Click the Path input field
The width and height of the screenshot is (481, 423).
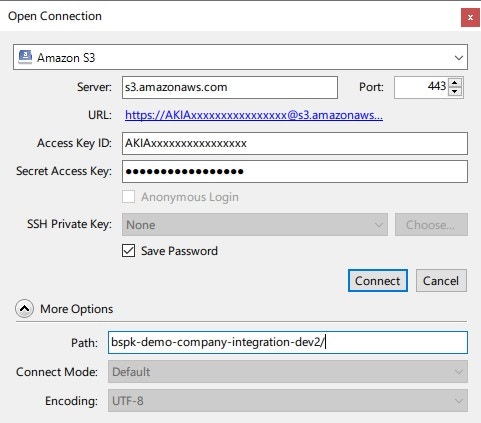point(288,342)
